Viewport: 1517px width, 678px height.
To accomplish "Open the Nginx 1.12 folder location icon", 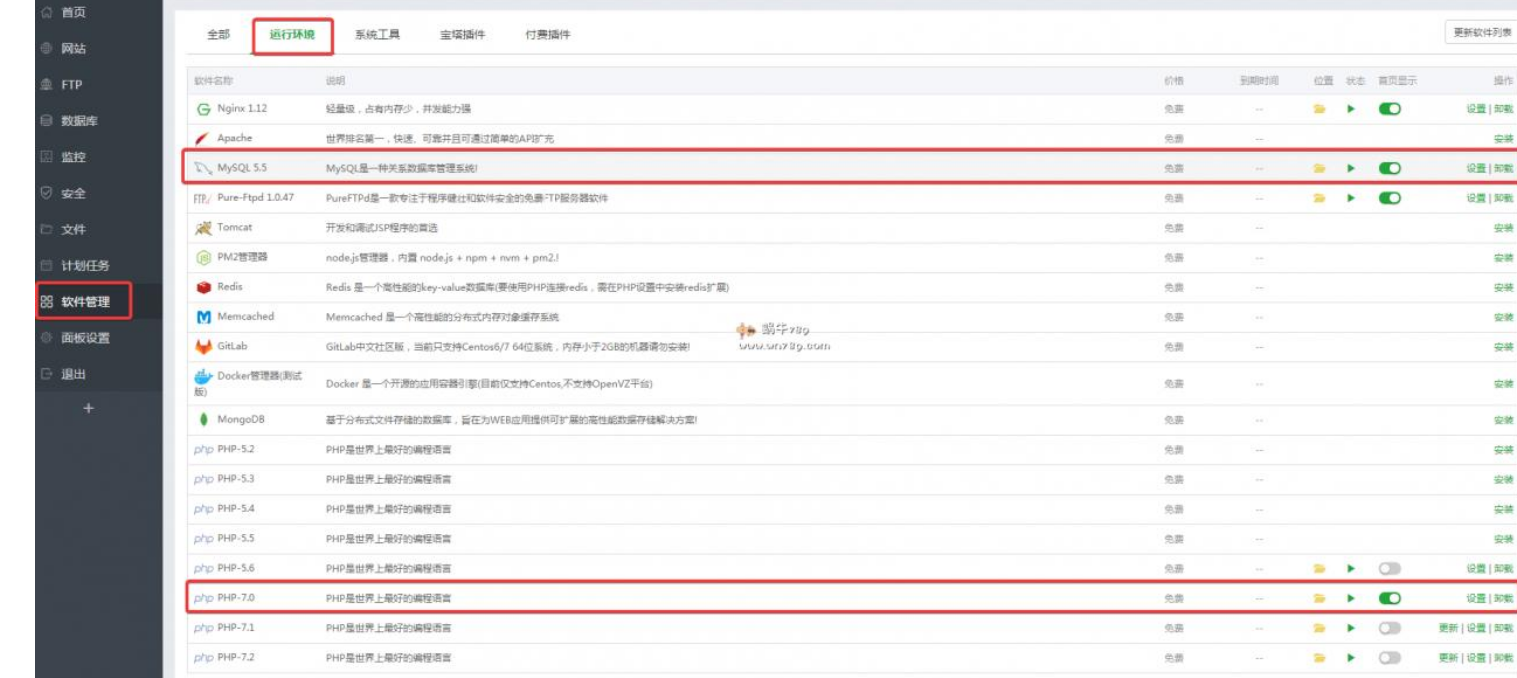I will [x=1319, y=109].
